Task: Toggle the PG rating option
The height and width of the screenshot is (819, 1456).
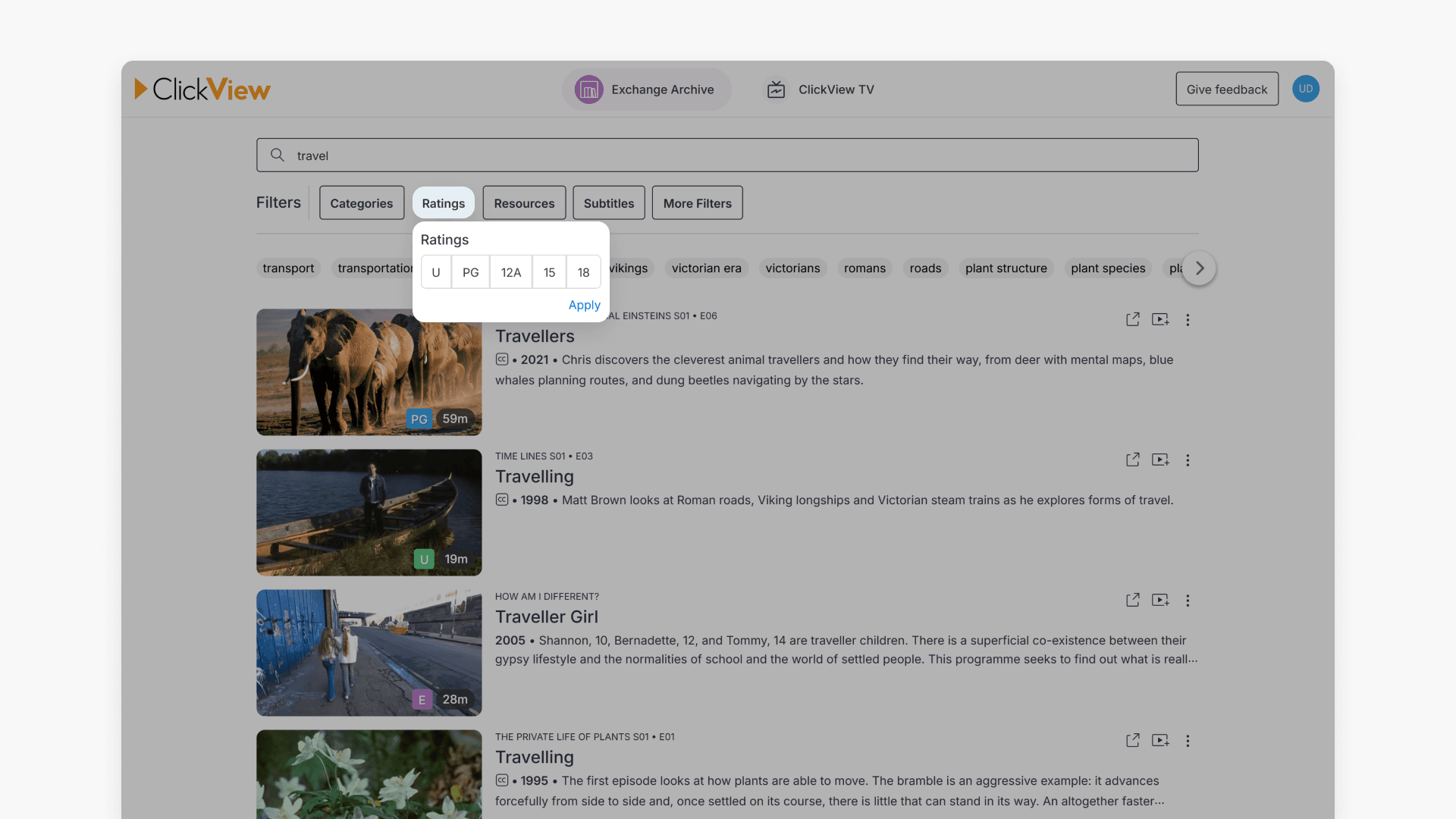Action: tap(470, 272)
